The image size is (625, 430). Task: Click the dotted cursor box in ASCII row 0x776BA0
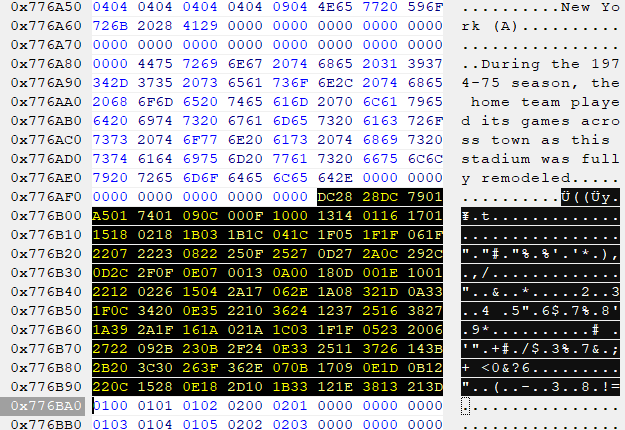click(466, 406)
